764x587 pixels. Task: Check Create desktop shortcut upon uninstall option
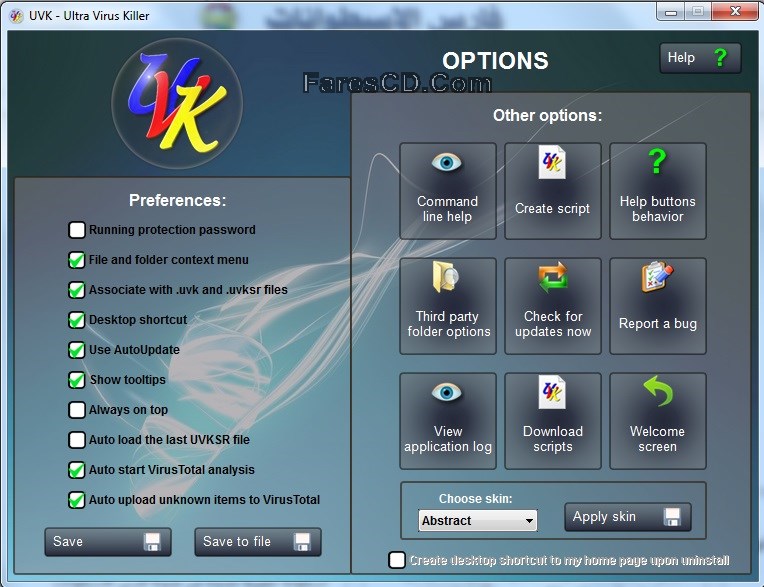click(397, 560)
